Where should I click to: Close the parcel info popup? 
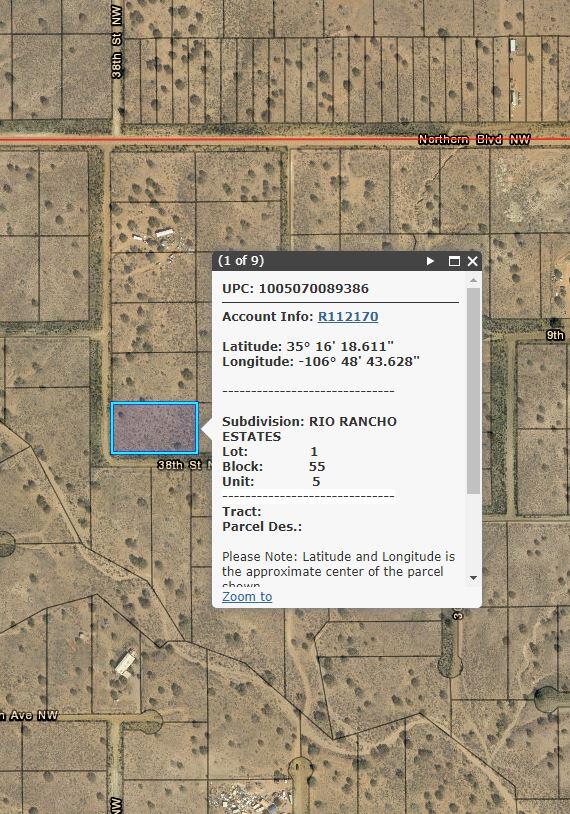click(472, 261)
